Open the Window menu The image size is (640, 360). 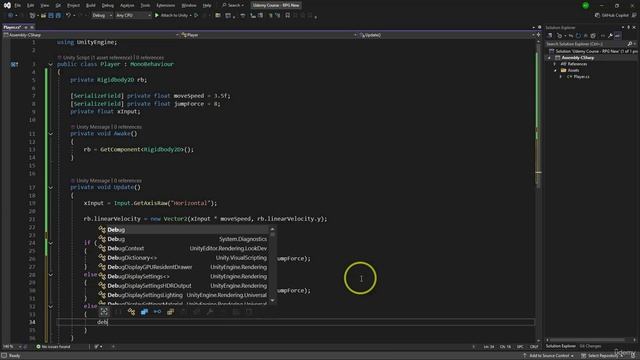pos(189,5)
